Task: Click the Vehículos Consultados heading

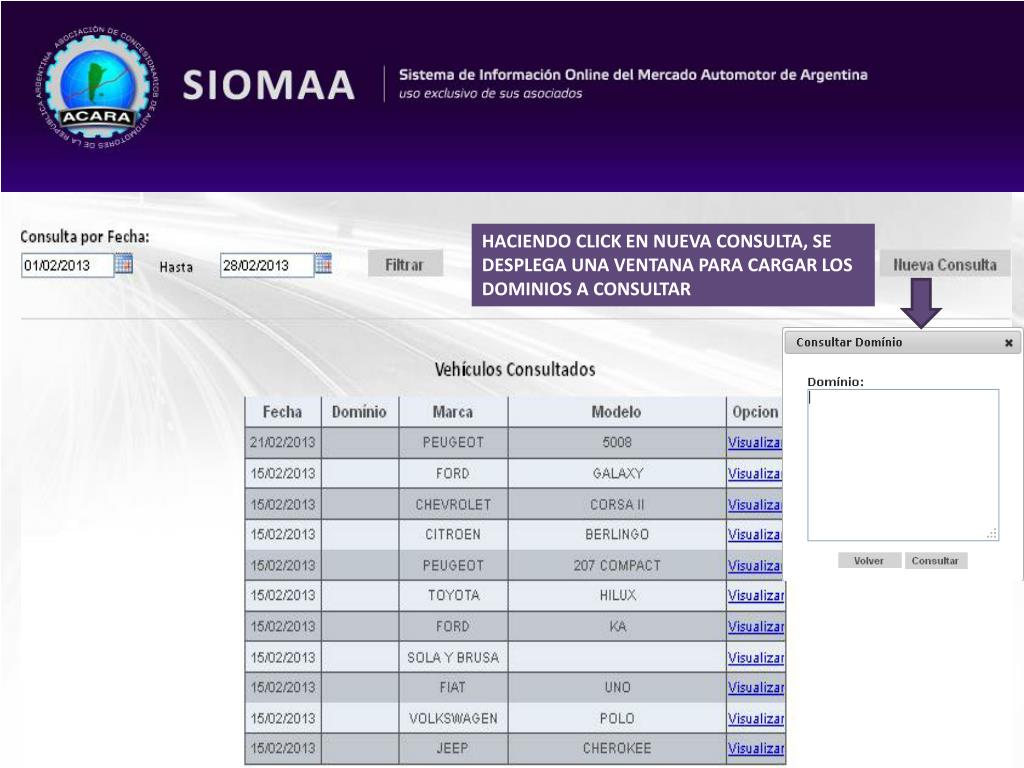Action: [x=515, y=370]
